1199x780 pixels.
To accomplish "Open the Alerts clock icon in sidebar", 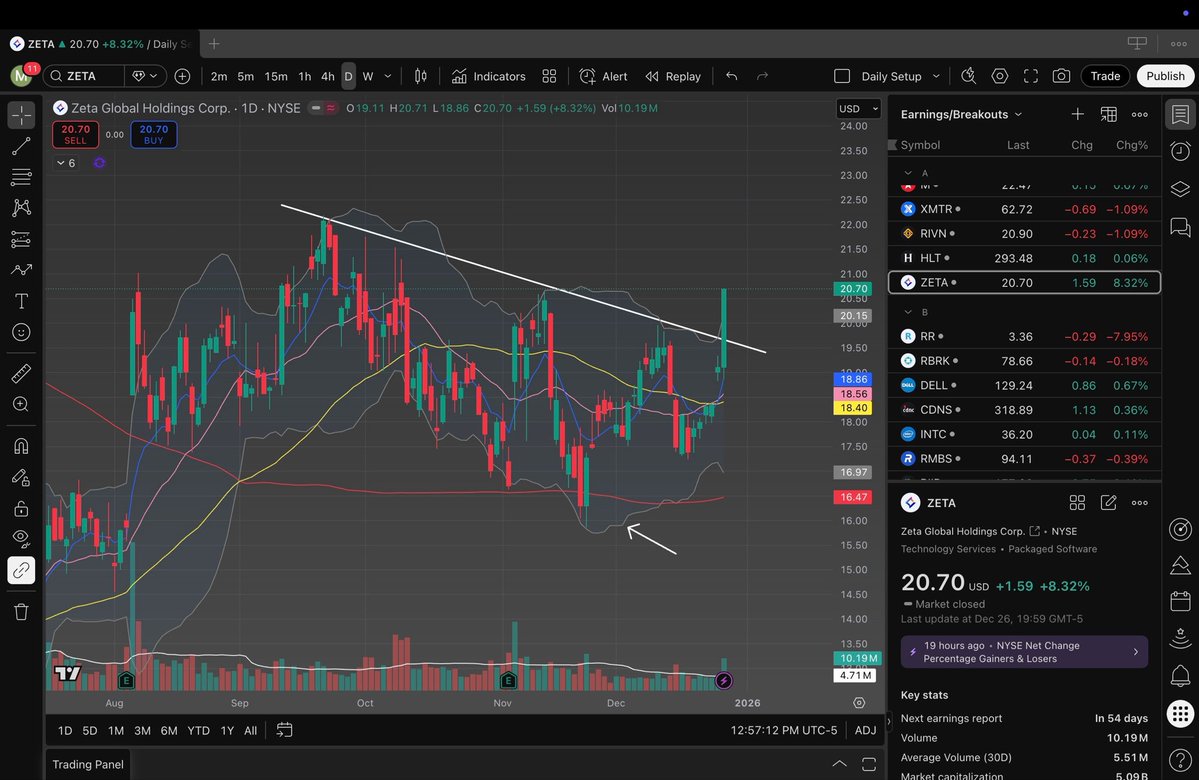I will coord(1181,151).
